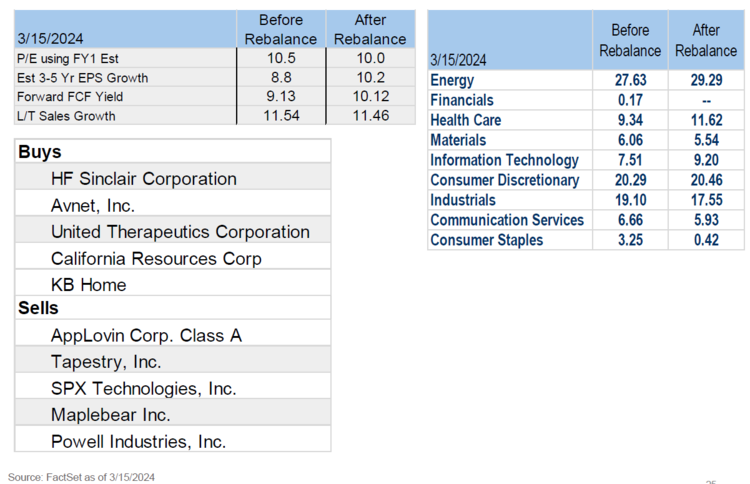Click KB Home in the Buys list

89,285
